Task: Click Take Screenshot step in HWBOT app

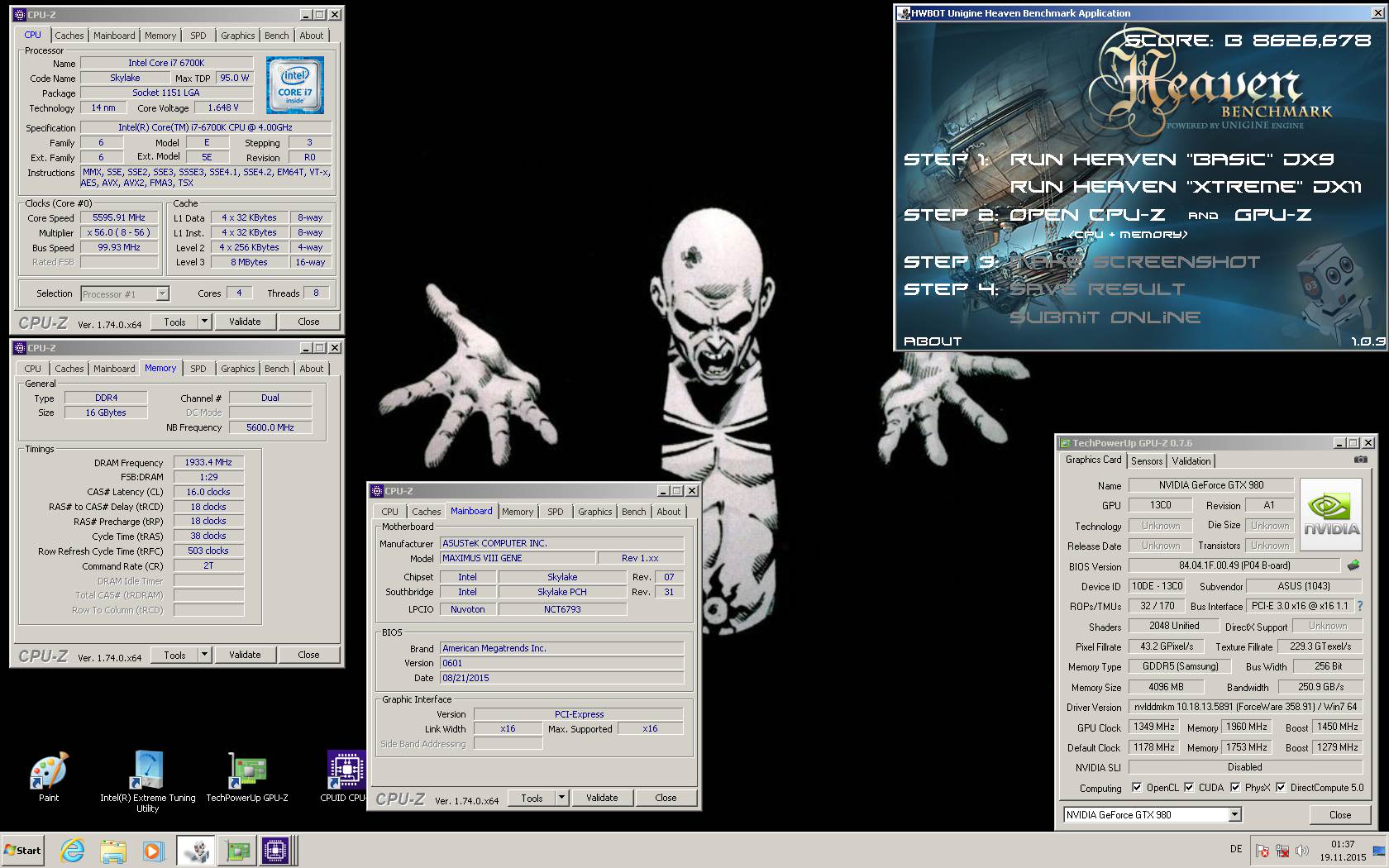Action: coord(1134,262)
